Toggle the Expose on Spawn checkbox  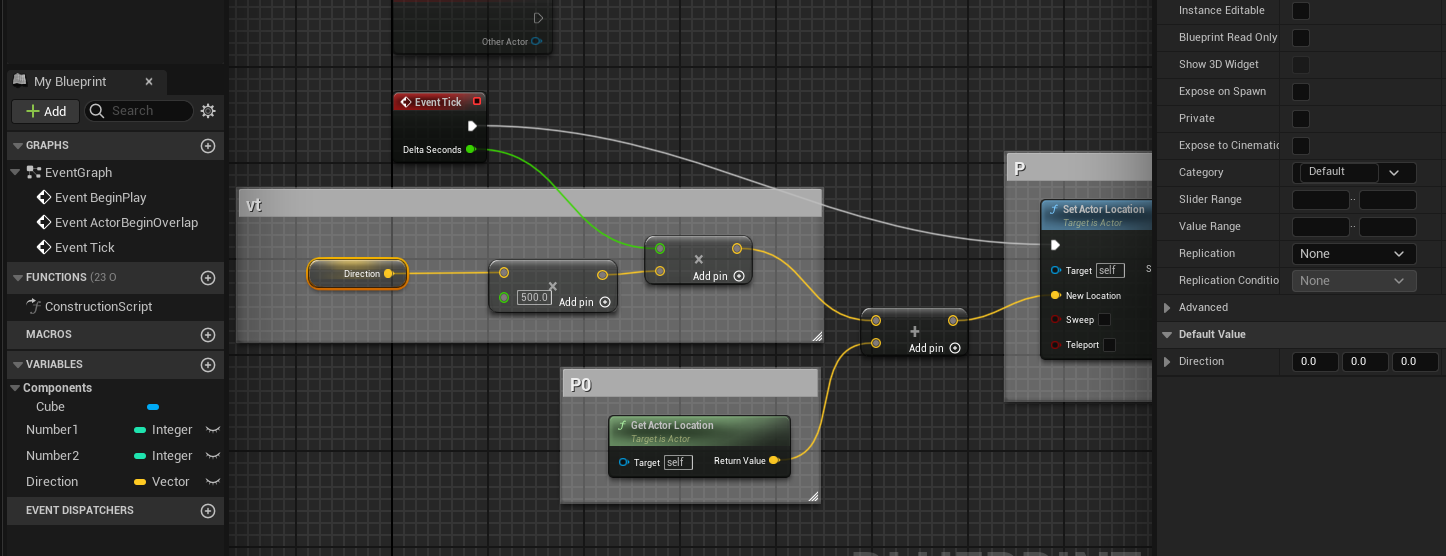point(1301,92)
